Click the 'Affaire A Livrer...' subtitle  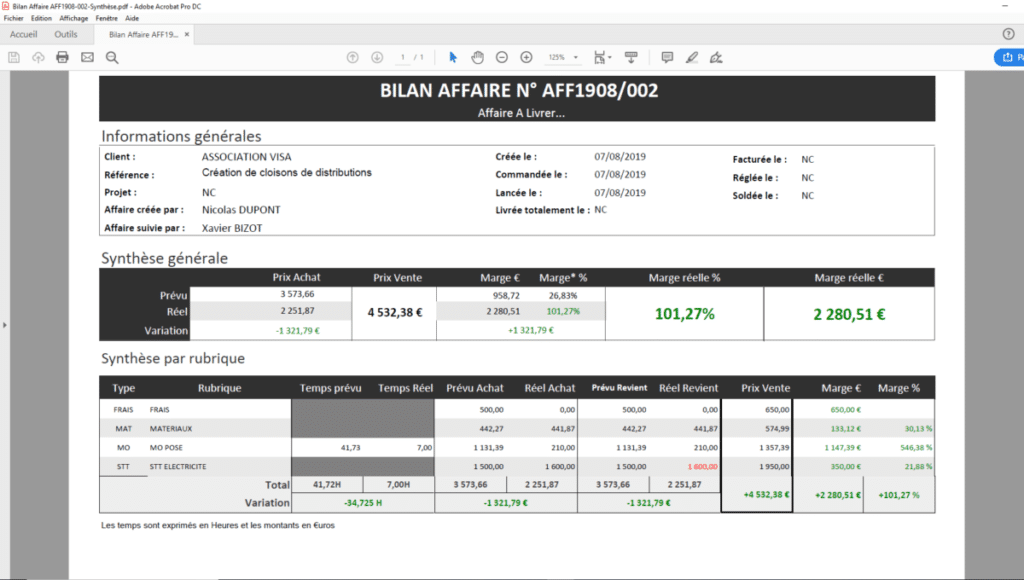(521, 113)
